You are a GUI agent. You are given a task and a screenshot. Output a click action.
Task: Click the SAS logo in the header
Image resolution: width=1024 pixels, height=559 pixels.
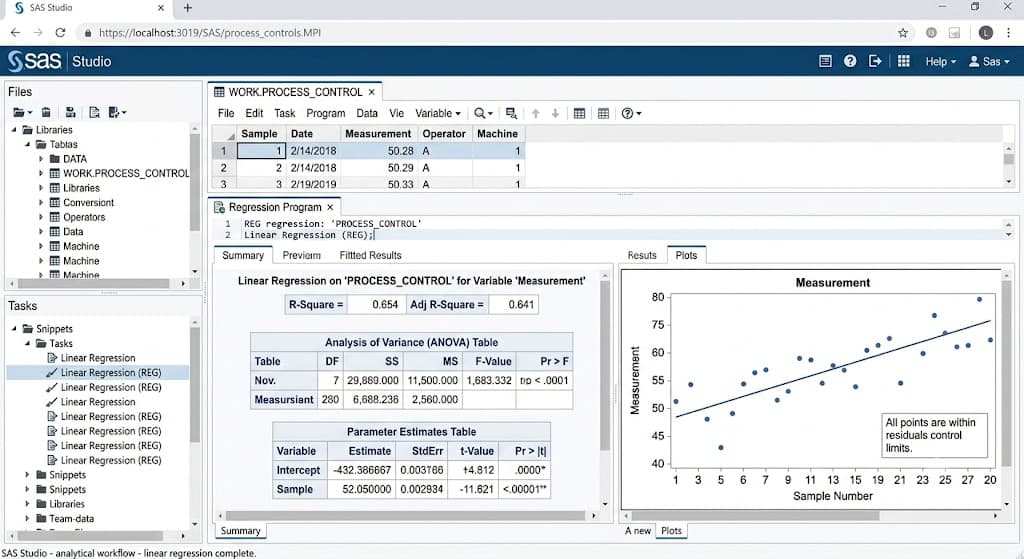pyautogui.click(x=35, y=61)
